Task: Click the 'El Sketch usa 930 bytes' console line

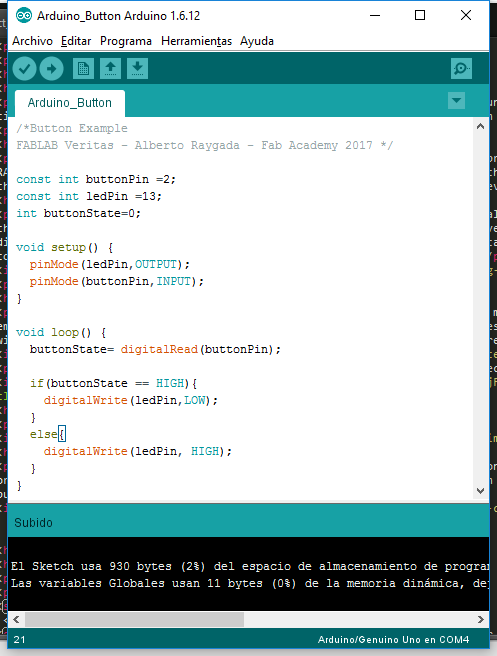Action: point(250,566)
